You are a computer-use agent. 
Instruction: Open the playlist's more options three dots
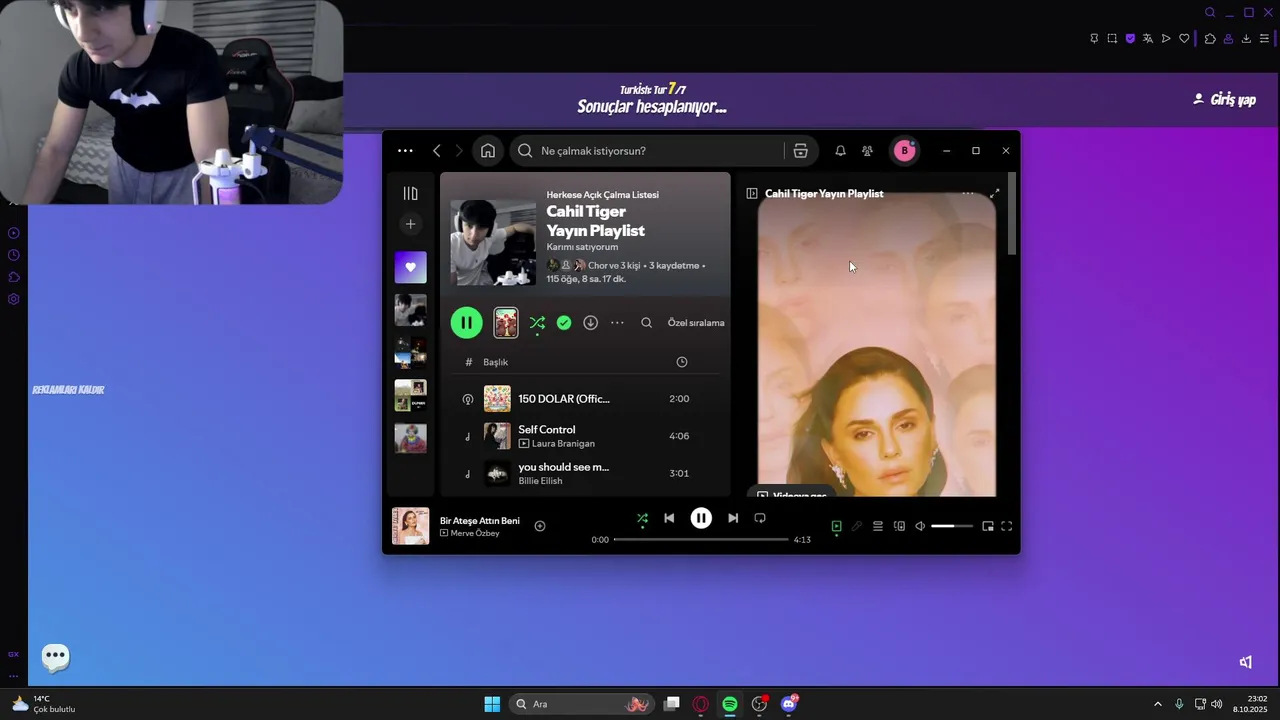pyautogui.click(x=618, y=323)
